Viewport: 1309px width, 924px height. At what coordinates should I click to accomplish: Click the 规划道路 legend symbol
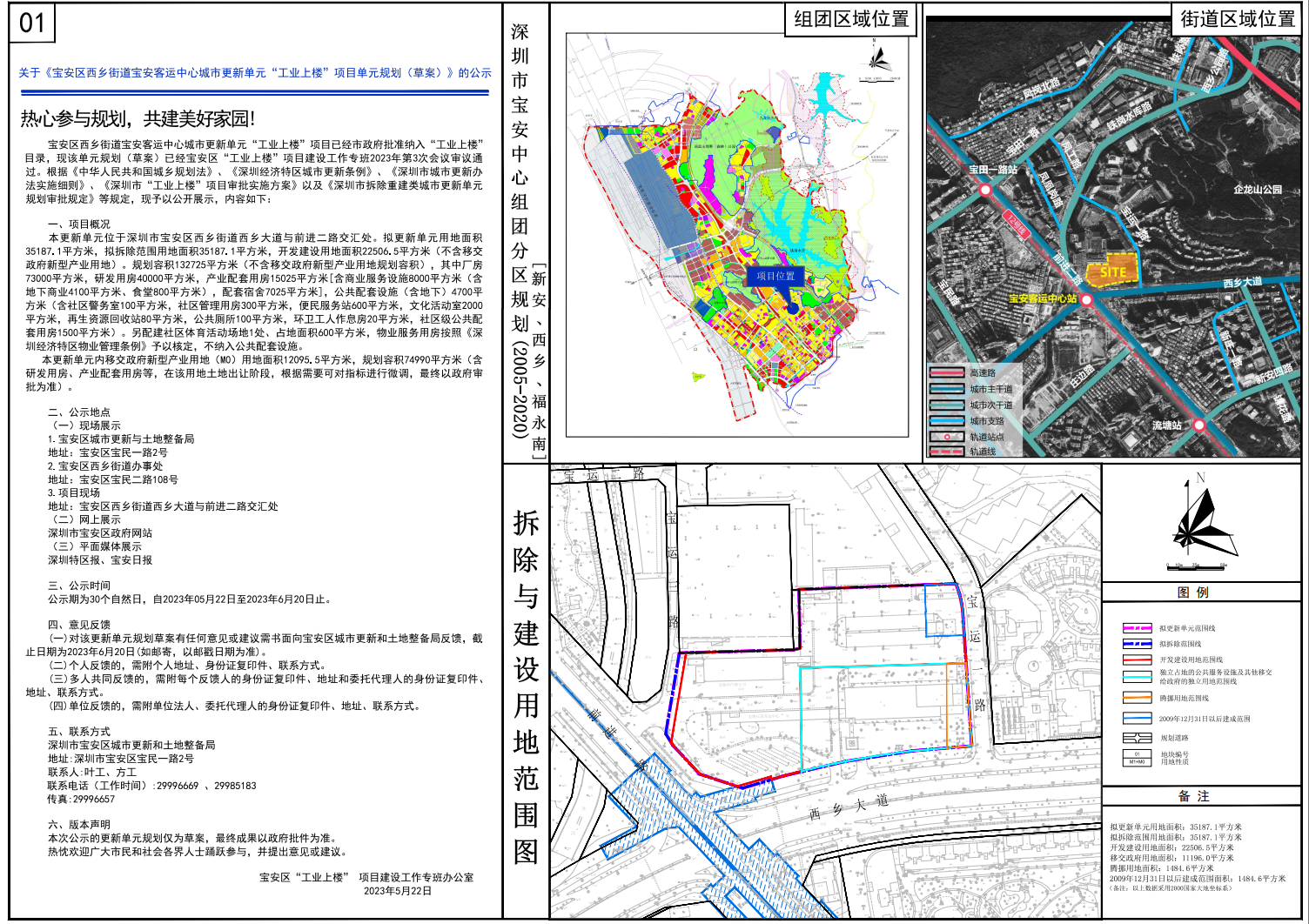[1137, 738]
